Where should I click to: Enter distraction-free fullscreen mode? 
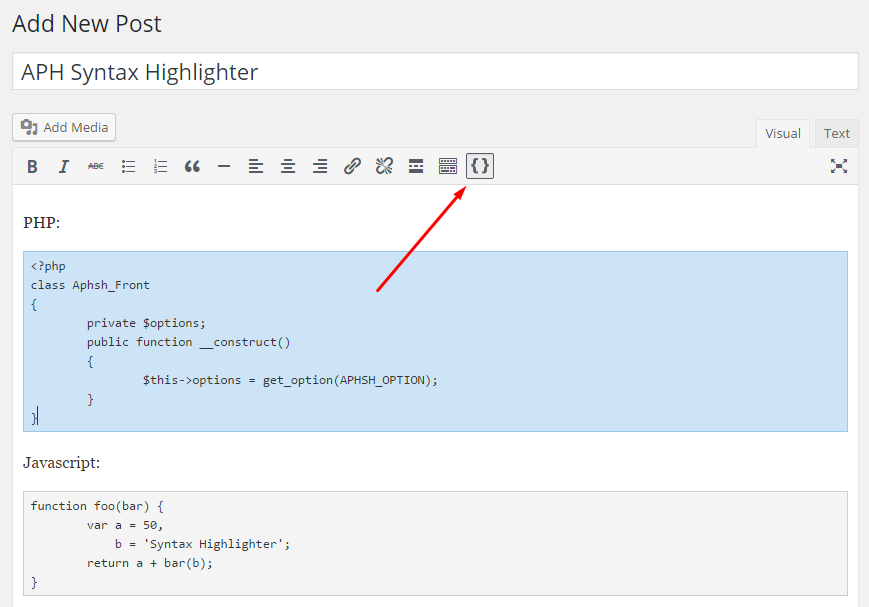tap(839, 166)
